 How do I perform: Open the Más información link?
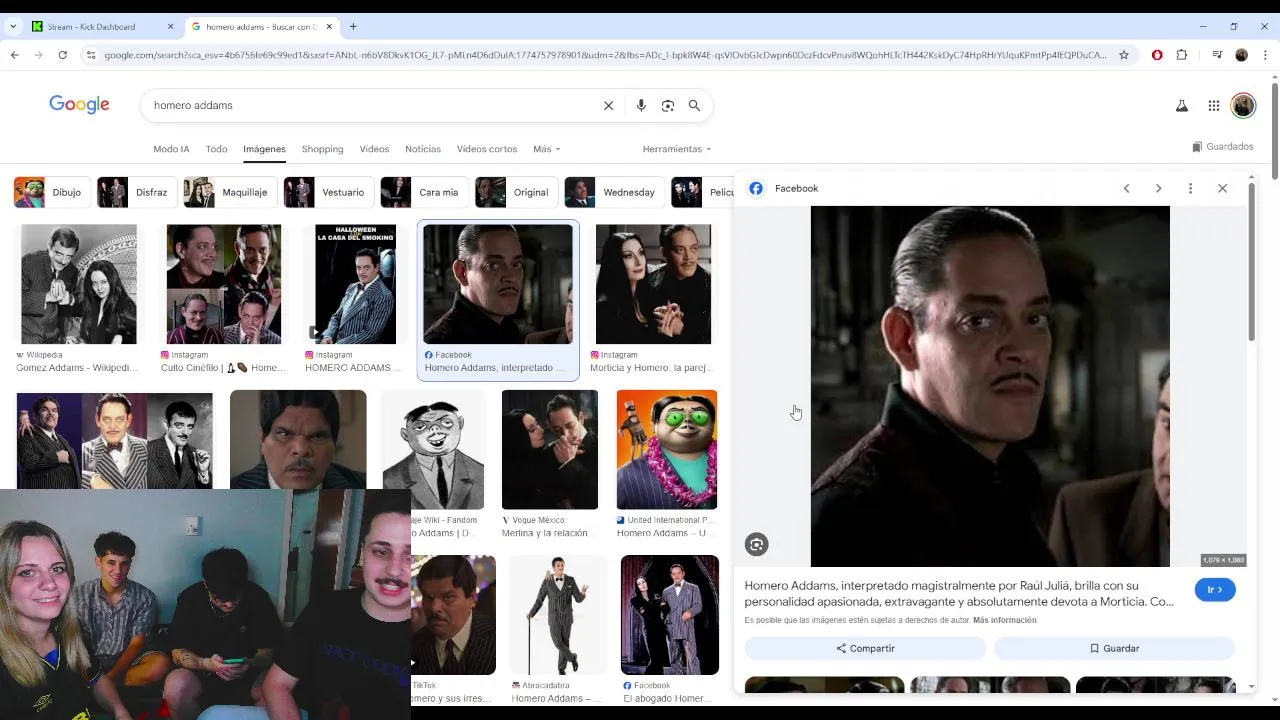point(1004,620)
